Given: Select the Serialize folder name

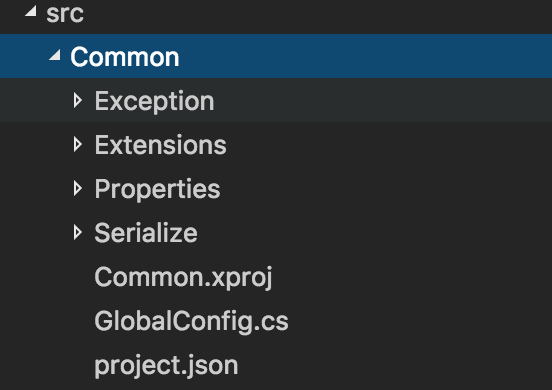Looking at the screenshot, I should [146, 233].
